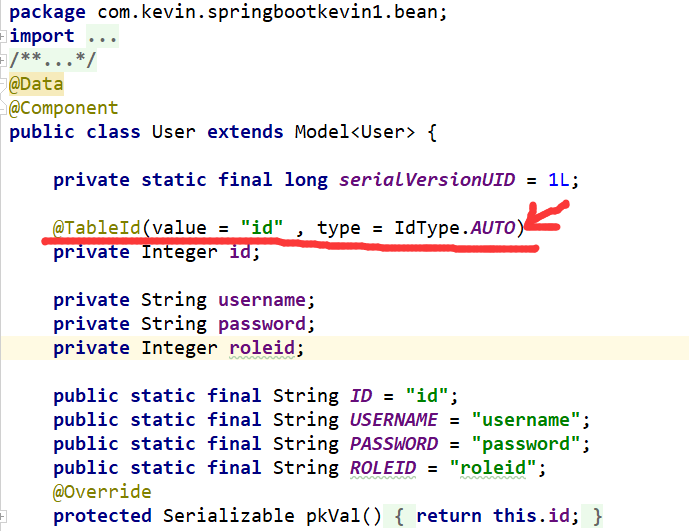689x531 pixels.
Task: Click the 'import' keyword
Action: (42, 36)
